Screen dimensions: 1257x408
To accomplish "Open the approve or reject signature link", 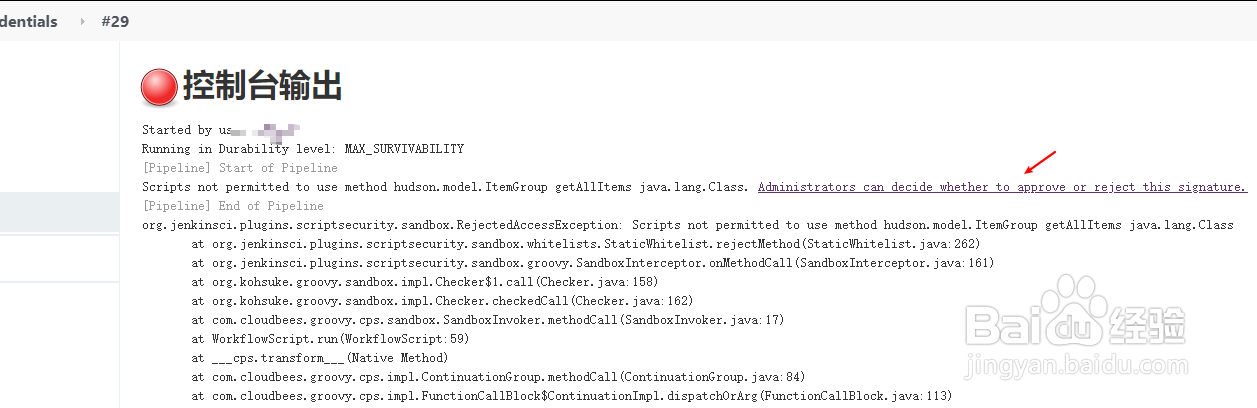I will pos(1002,187).
